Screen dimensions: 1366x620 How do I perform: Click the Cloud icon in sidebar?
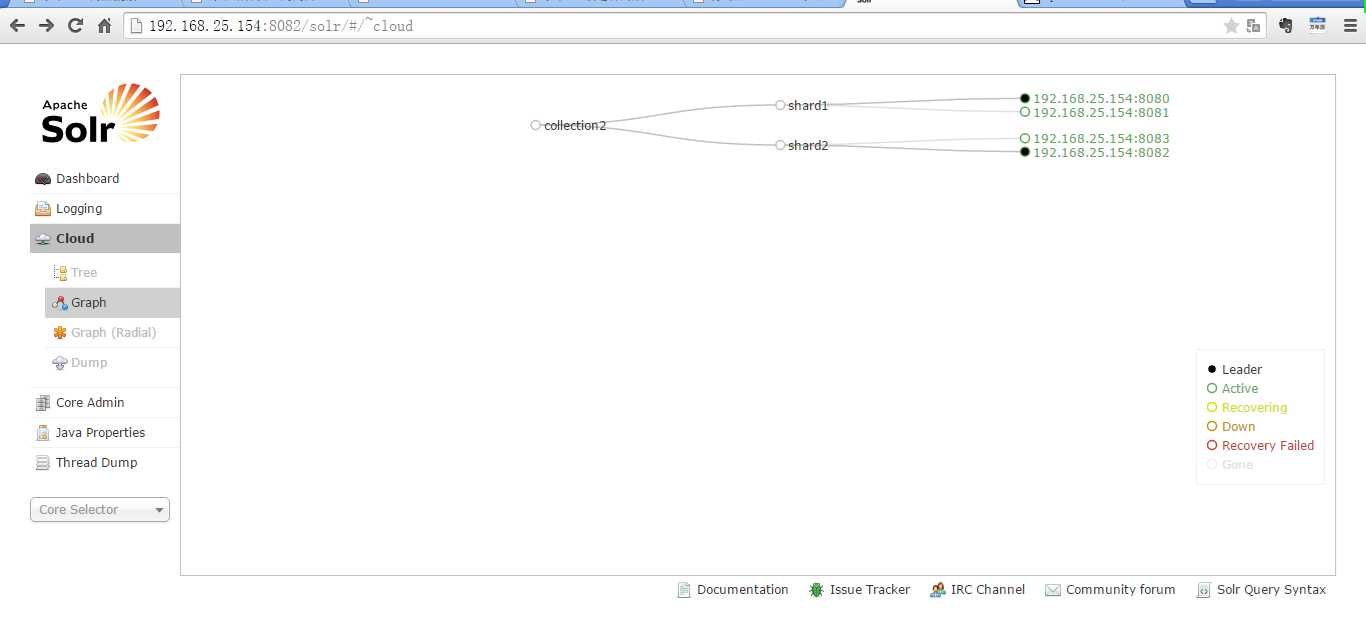tap(42, 239)
